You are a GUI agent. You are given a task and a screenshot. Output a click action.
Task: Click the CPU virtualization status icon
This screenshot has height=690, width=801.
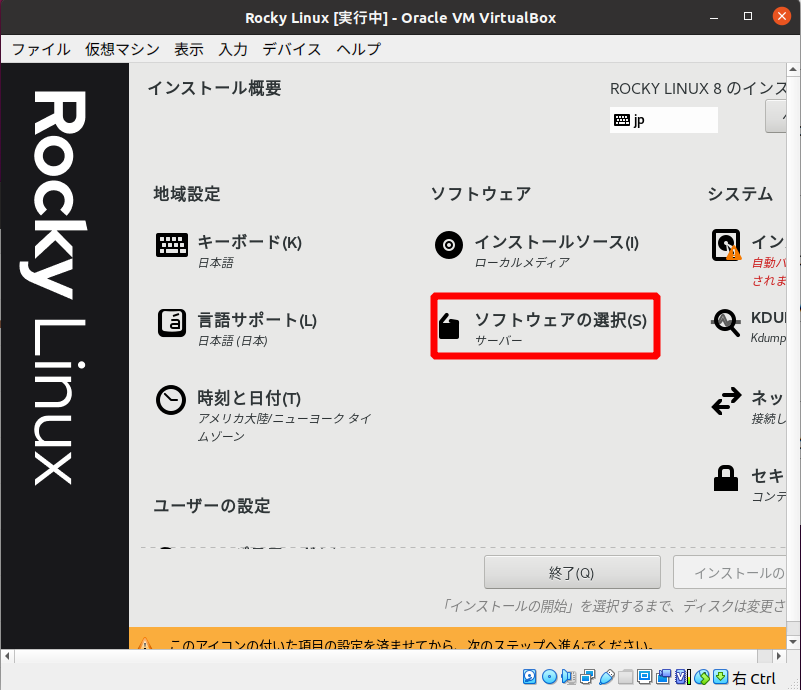[683, 677]
